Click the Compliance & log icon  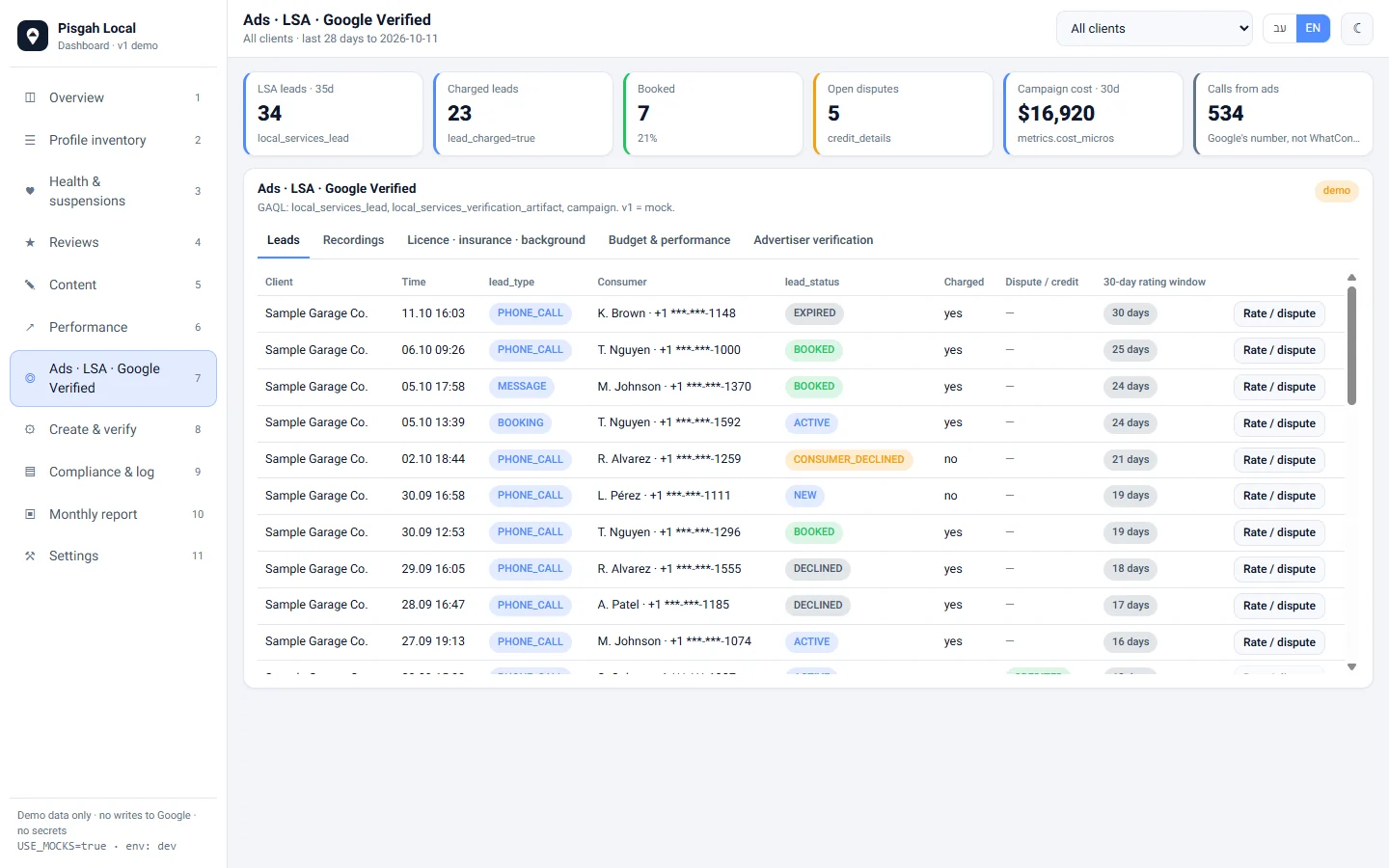pos(30,472)
